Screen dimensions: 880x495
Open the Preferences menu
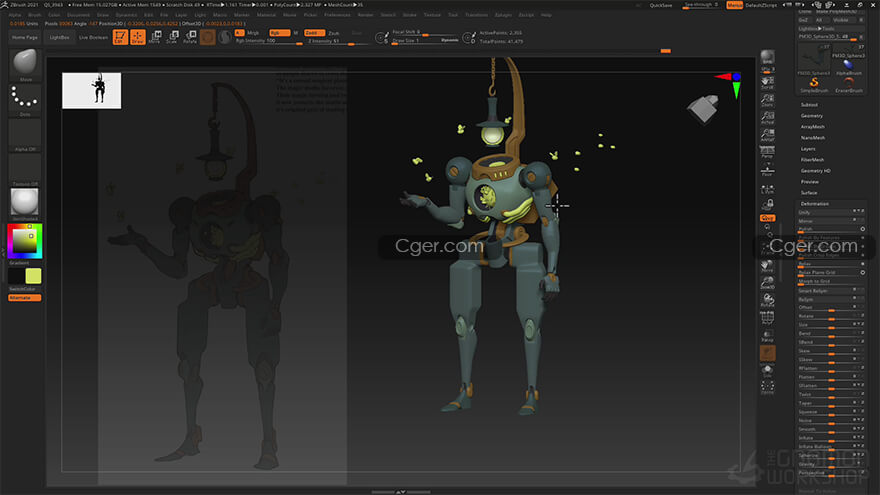[337, 15]
